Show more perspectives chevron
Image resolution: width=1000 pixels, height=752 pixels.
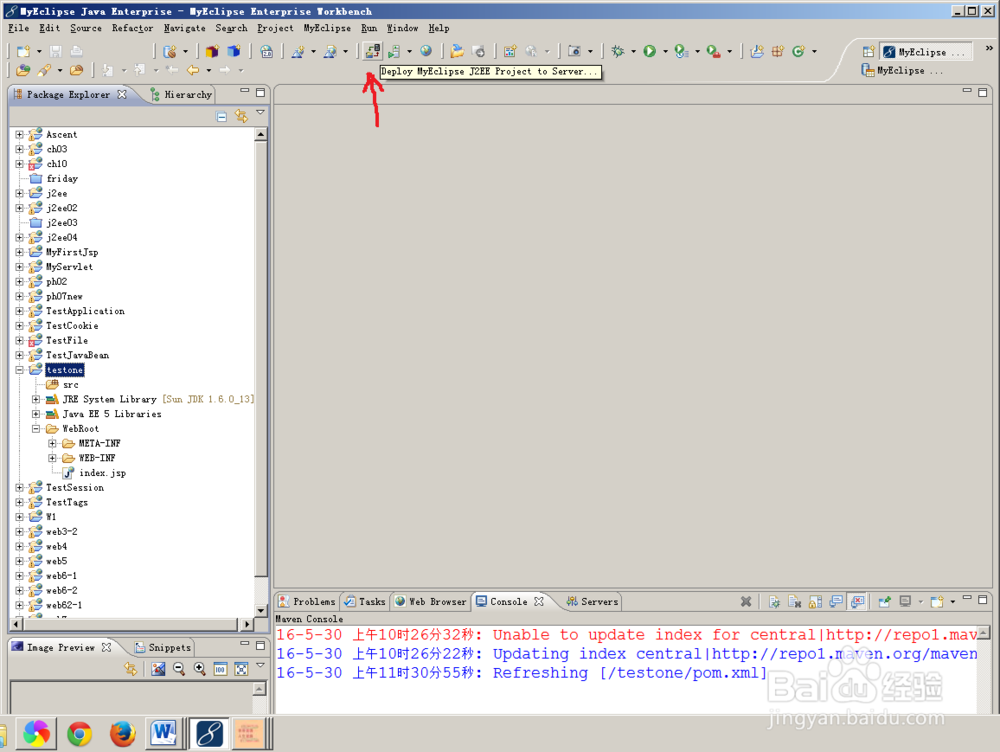tap(989, 48)
